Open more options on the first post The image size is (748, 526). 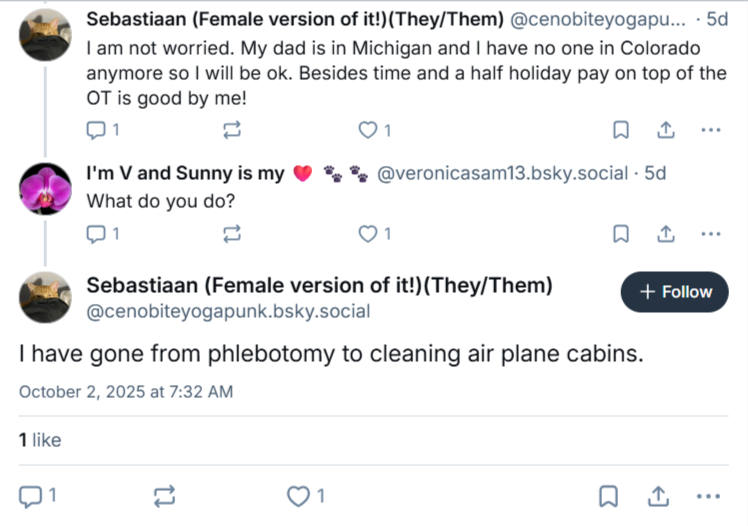[x=711, y=130]
